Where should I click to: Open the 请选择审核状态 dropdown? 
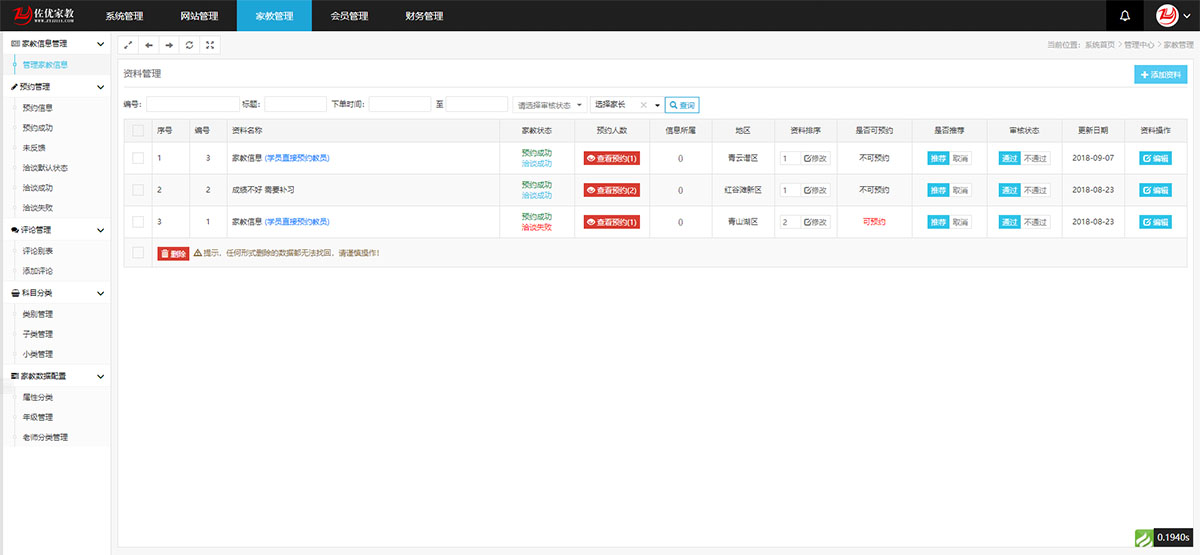click(550, 104)
